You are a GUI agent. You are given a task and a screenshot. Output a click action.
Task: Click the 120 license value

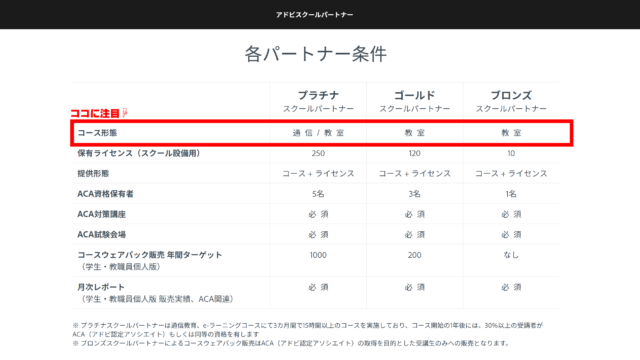tap(415, 153)
